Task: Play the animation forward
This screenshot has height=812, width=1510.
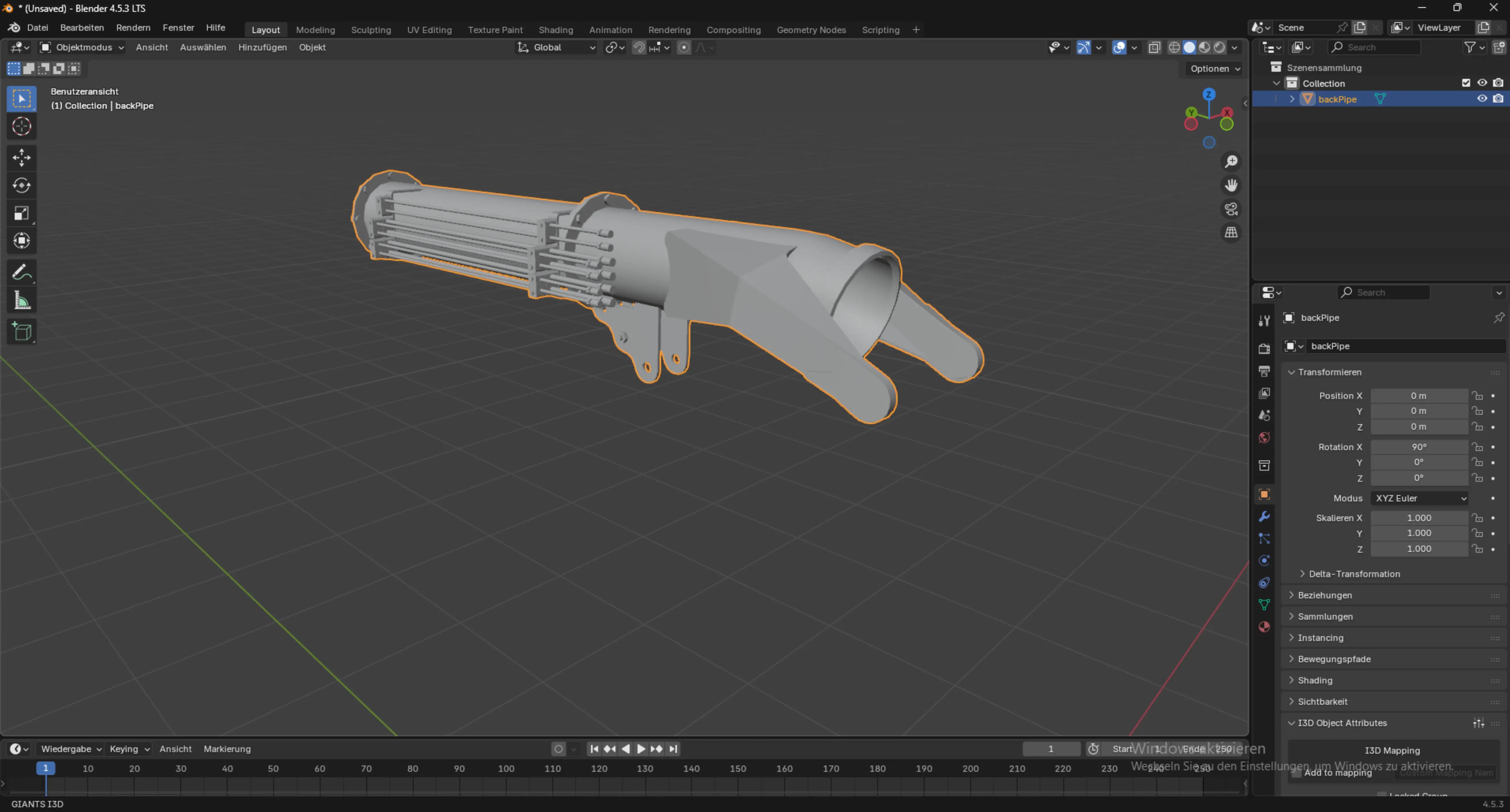Action: pos(641,749)
